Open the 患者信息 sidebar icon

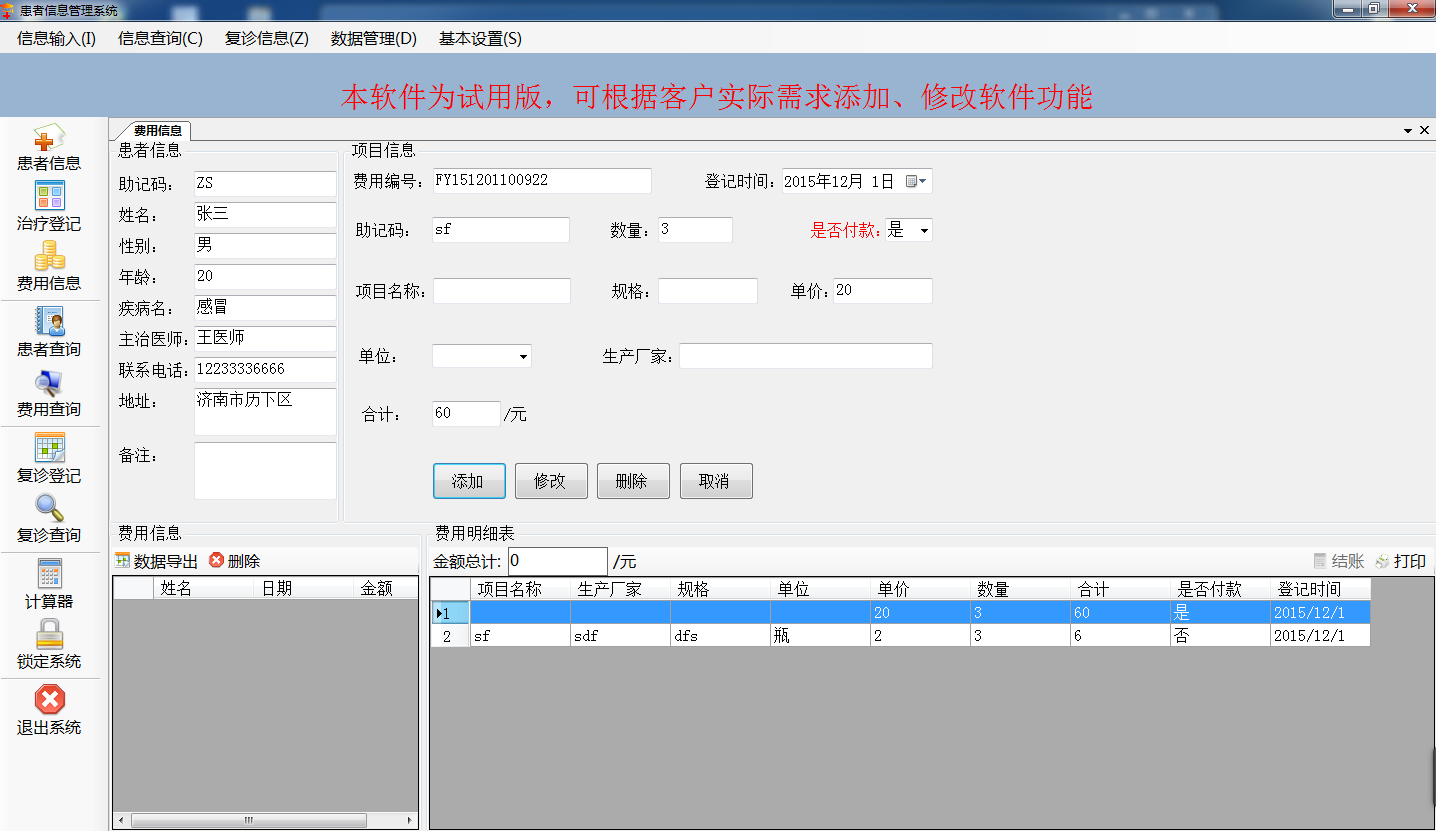point(48,139)
